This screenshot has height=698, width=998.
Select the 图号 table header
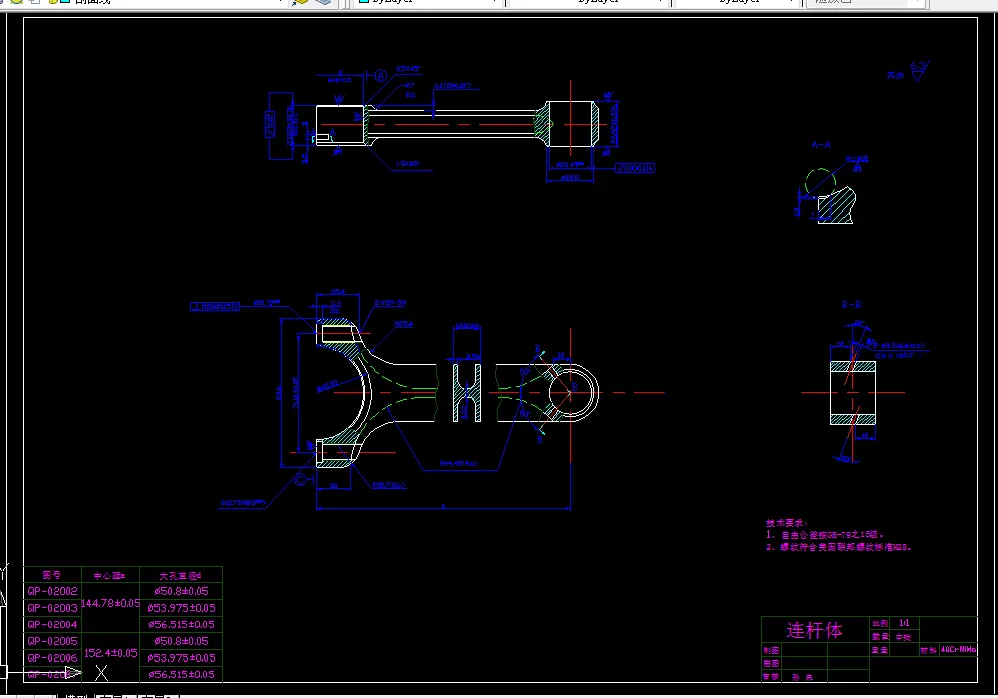[x=52, y=575]
